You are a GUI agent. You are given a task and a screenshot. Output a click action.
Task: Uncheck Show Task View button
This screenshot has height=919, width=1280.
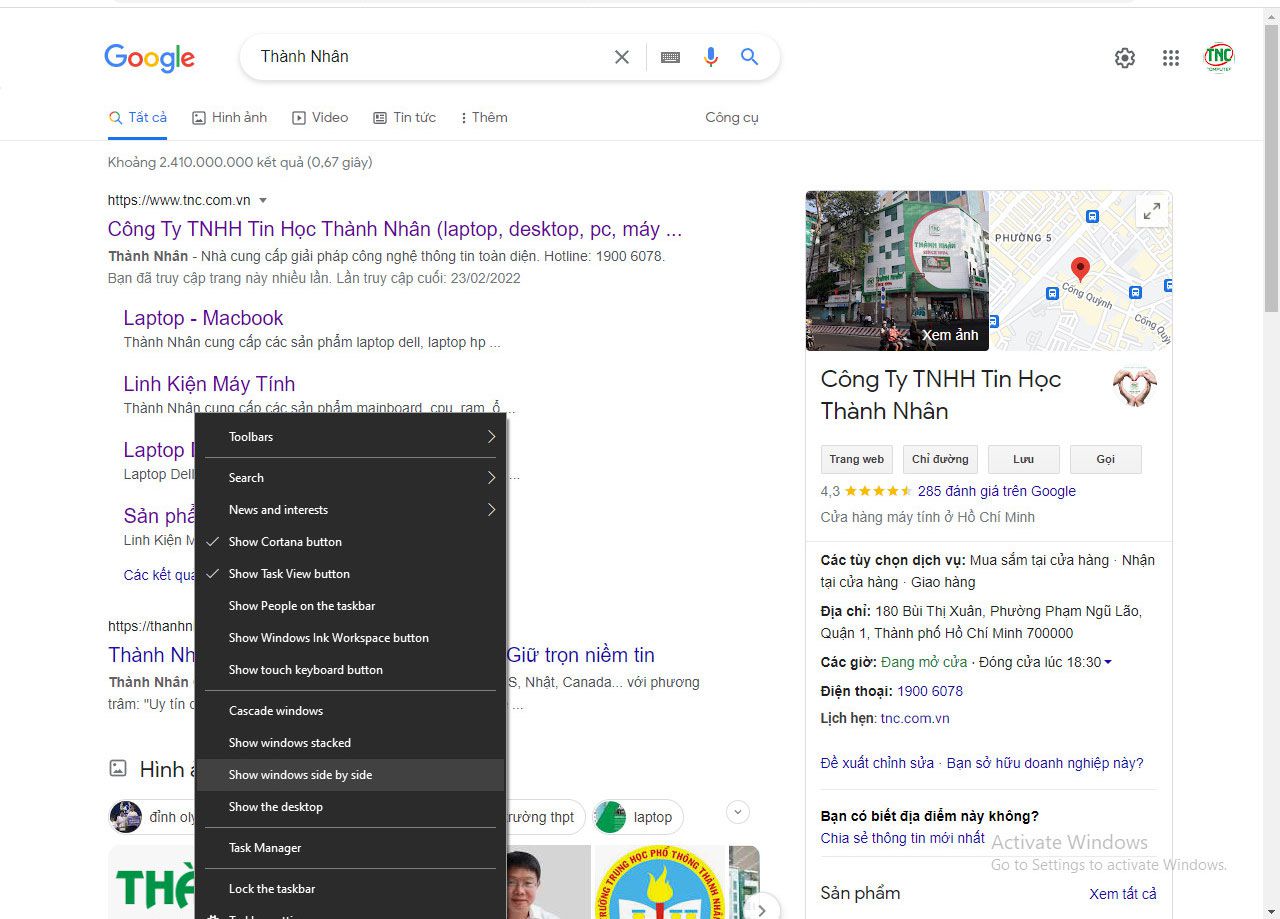coord(351,574)
